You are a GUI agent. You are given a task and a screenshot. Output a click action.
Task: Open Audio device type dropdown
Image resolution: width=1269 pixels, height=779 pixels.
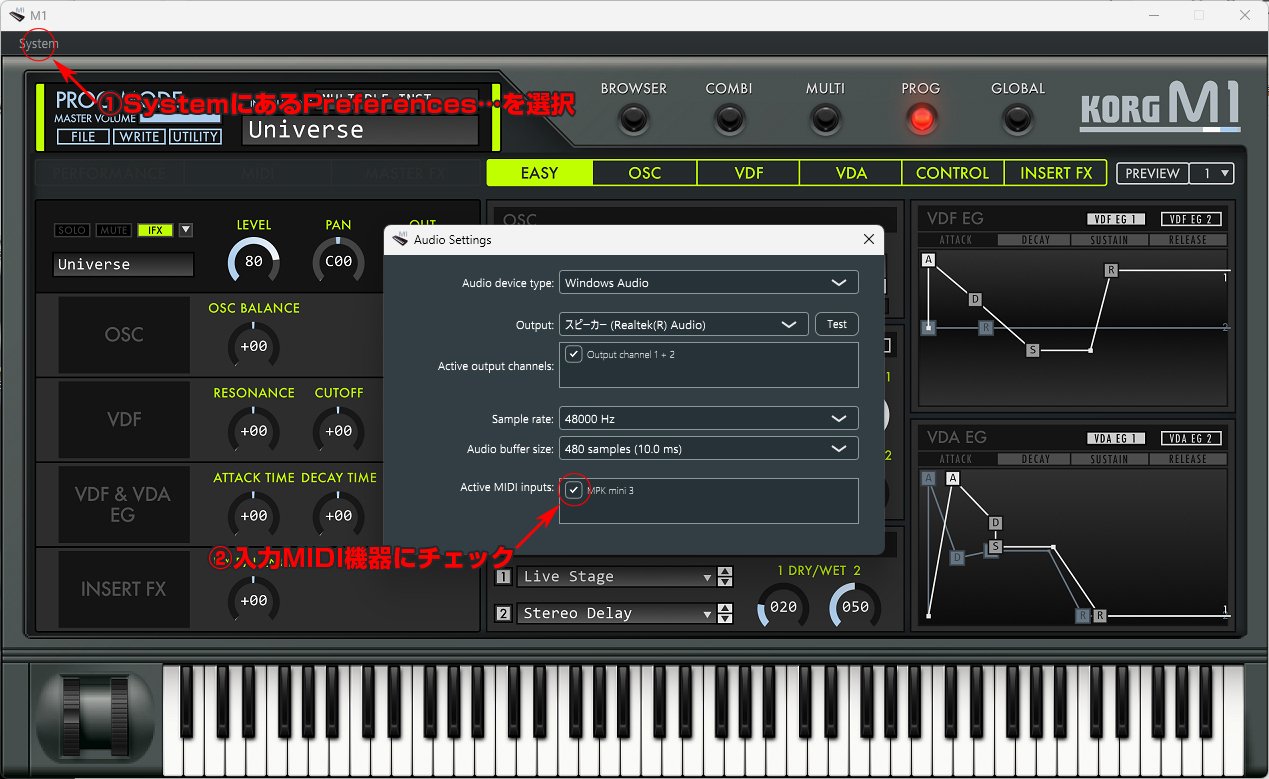coord(708,283)
